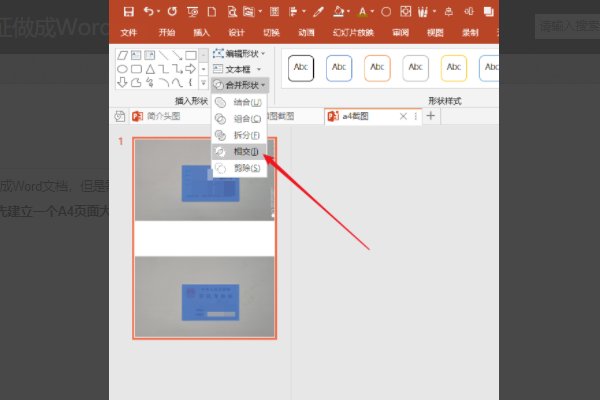
Task: Click the Undo arrow icon
Action: coord(149,11)
